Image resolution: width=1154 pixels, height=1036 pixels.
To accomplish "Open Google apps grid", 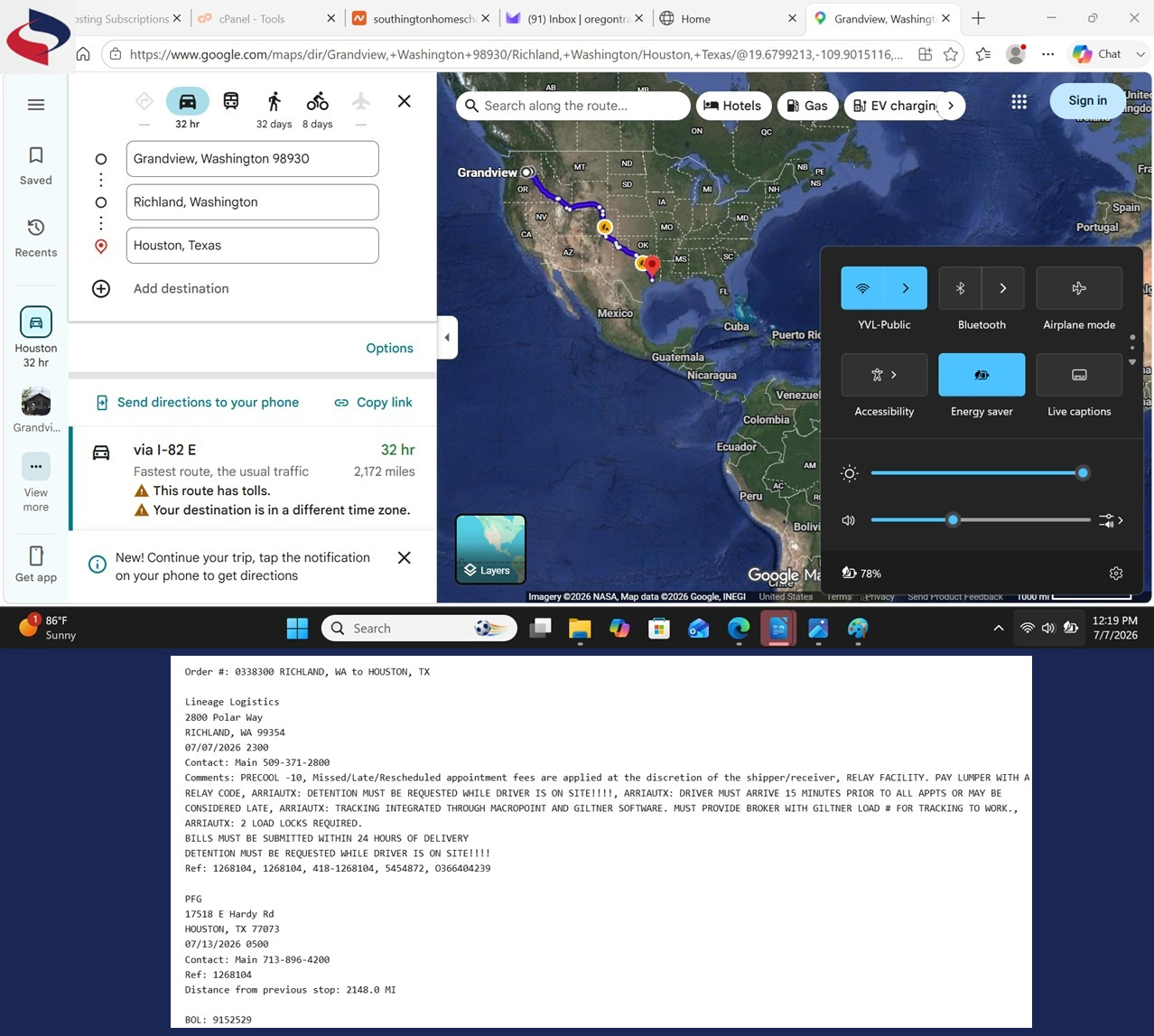I will click(1019, 102).
